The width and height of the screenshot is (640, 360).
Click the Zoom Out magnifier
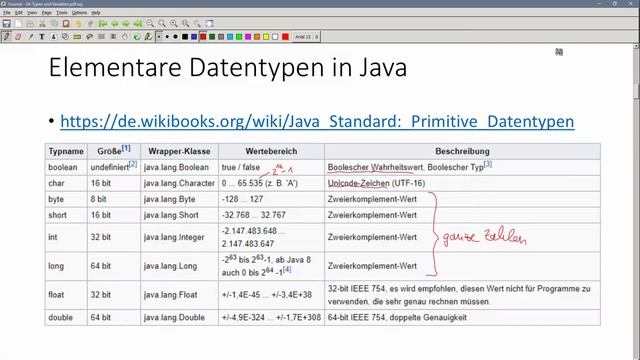[150, 24]
